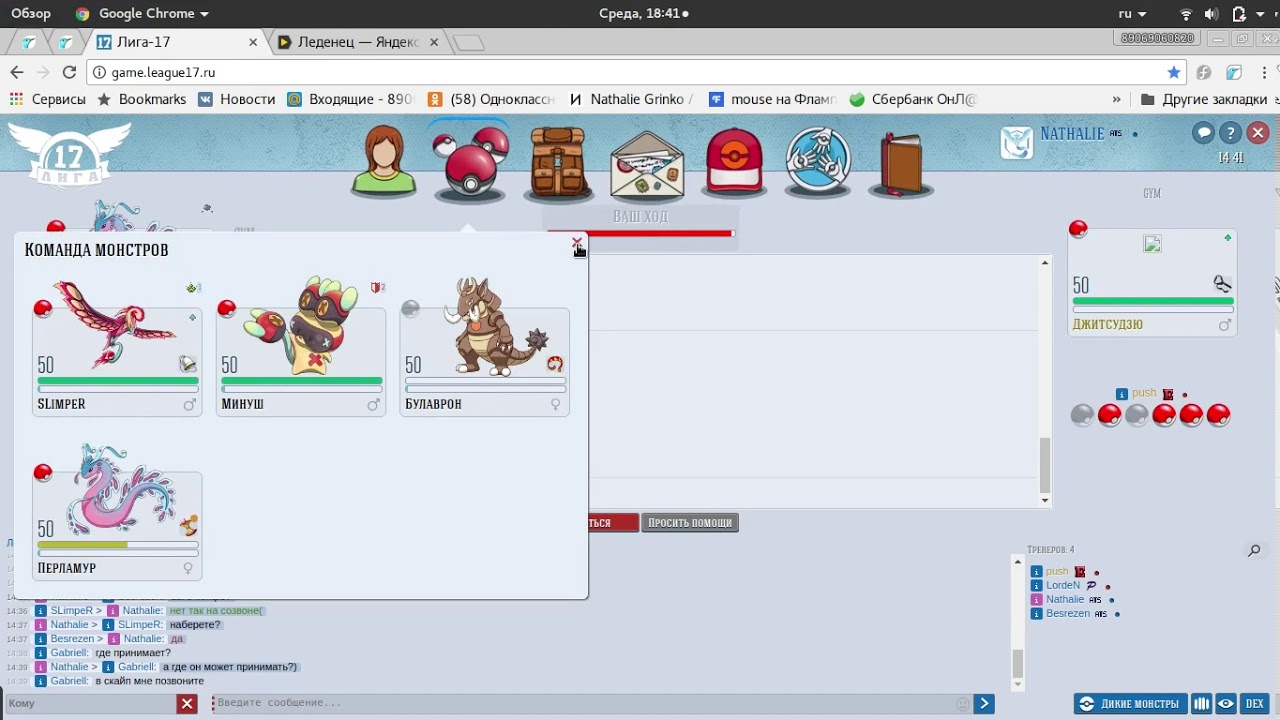1280x720 pixels.
Task: Open info icon beside Nathalie in trainer list
Action: [x=1037, y=600]
